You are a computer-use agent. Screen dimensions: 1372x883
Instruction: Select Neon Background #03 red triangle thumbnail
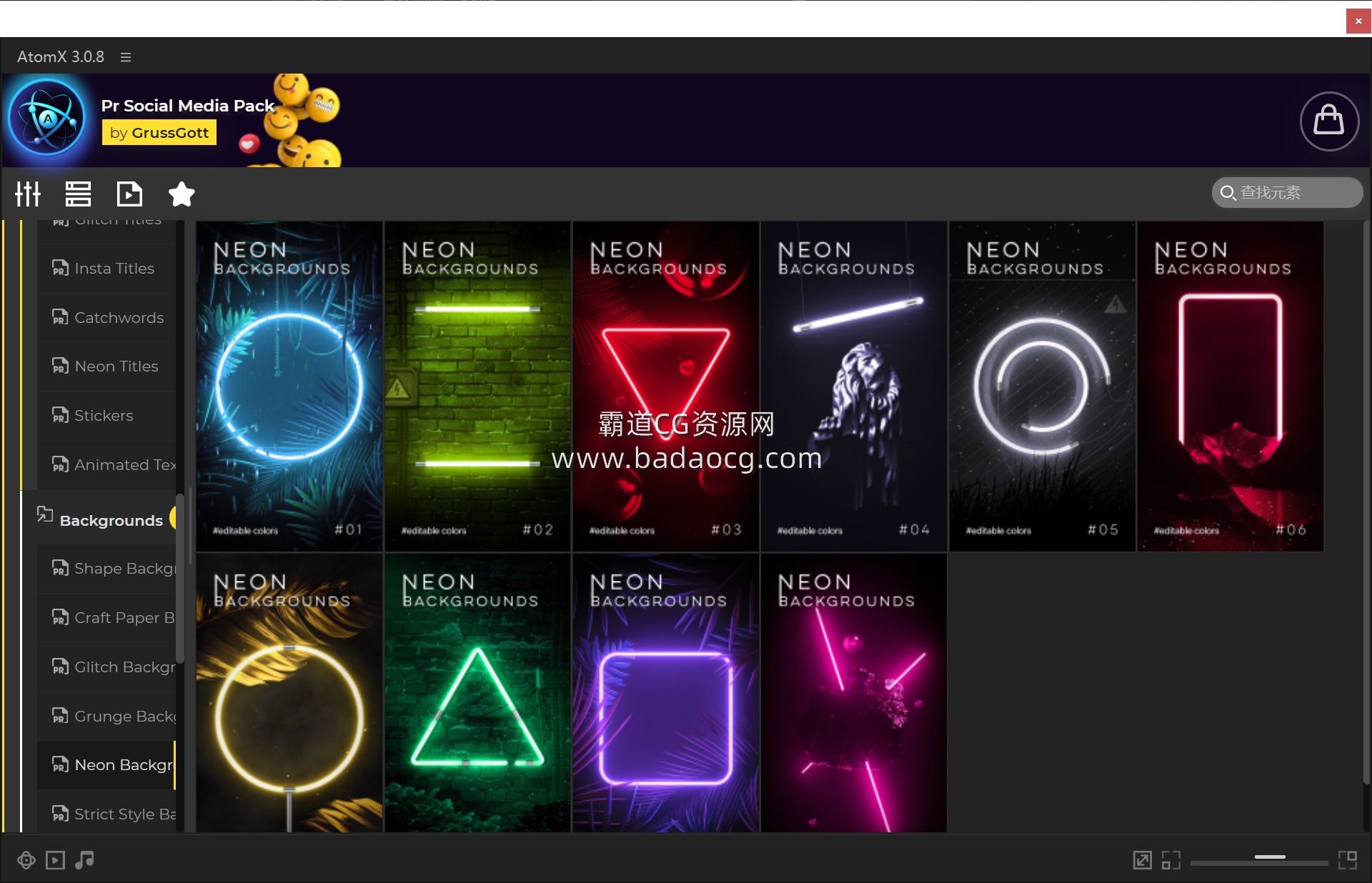point(665,386)
